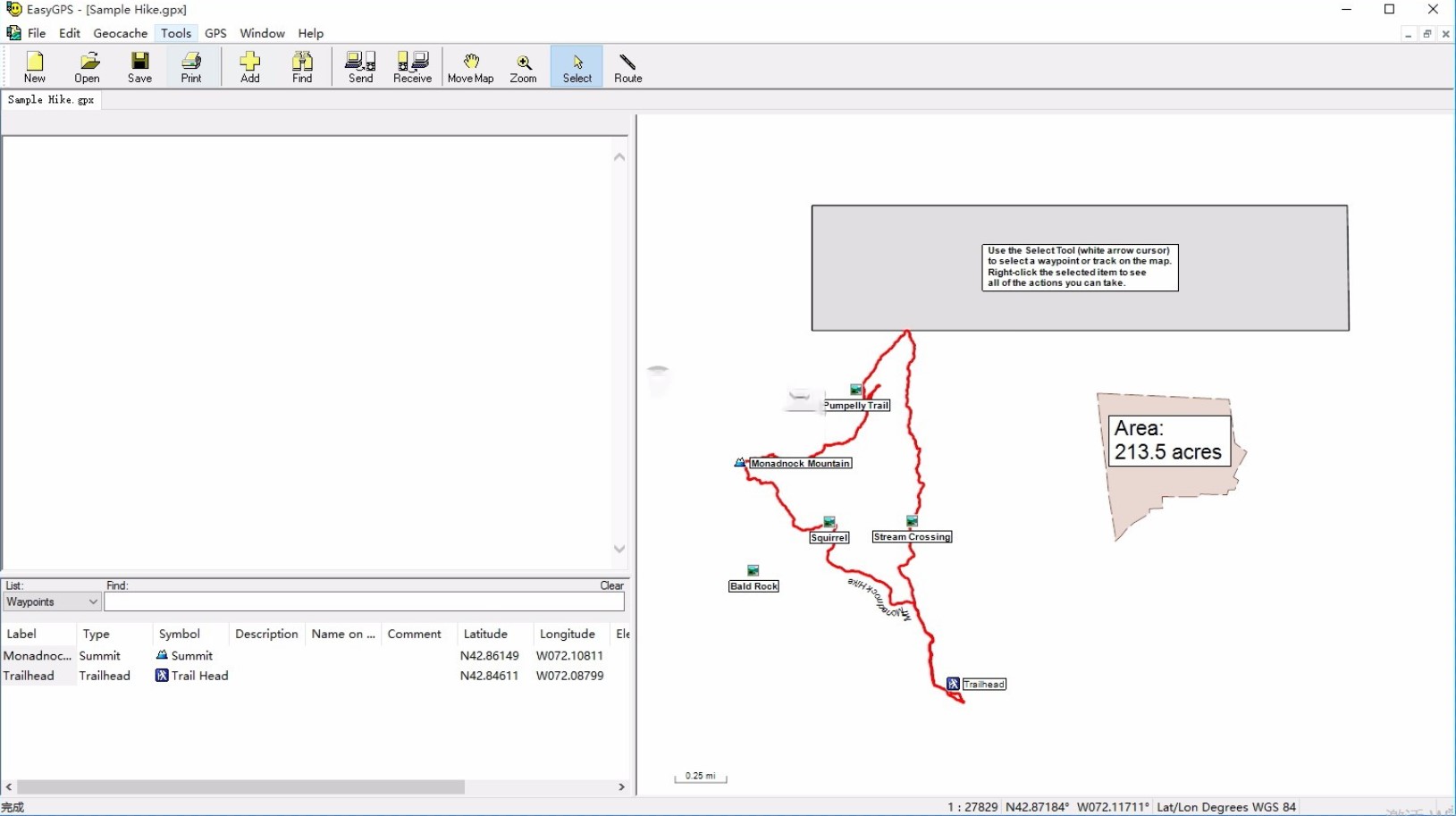The height and width of the screenshot is (816, 1456).
Task: Open the Waypoints list dropdown
Action: pyautogui.click(x=93, y=601)
